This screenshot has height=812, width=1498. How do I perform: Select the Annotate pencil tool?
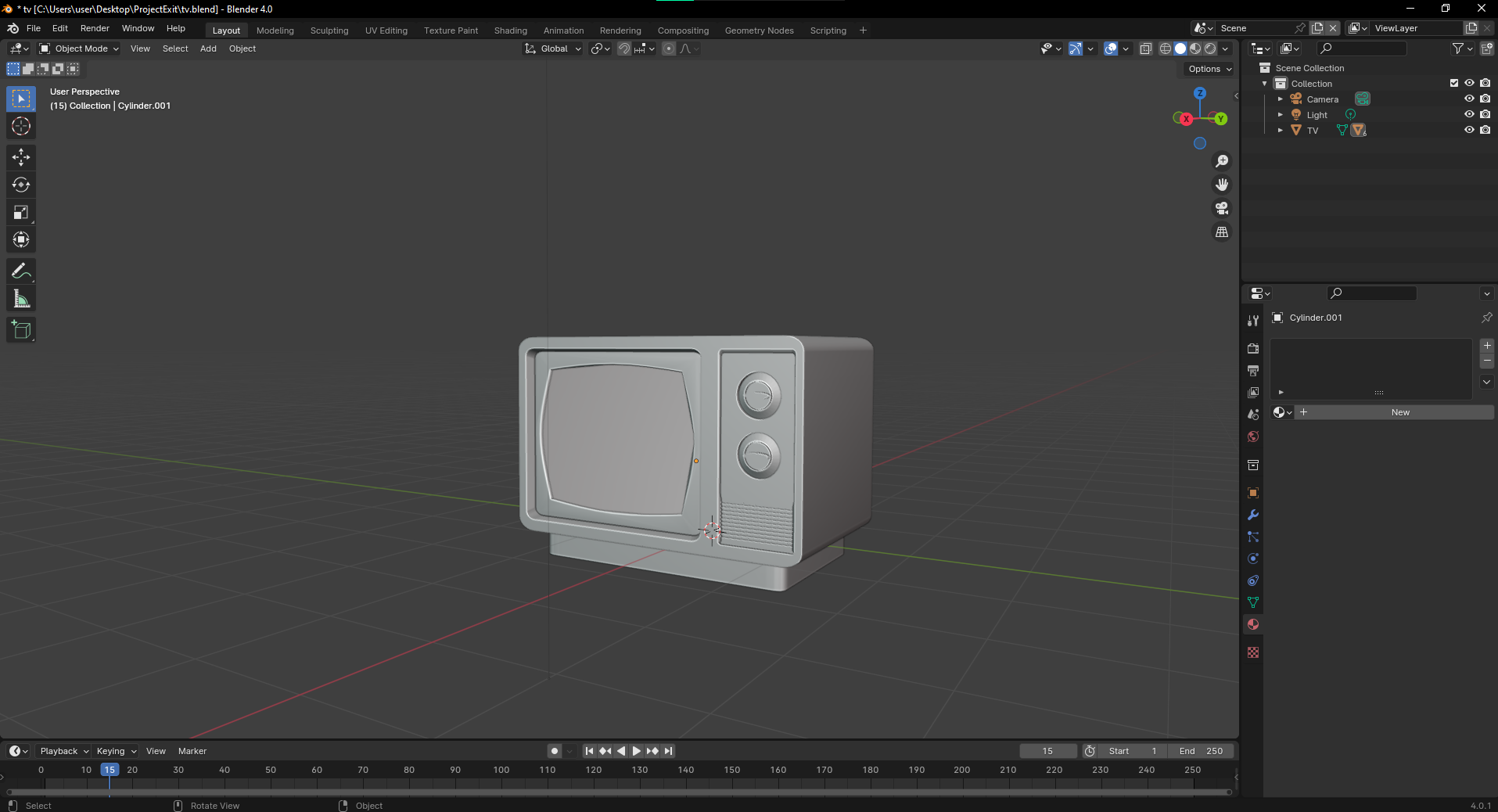point(21,271)
